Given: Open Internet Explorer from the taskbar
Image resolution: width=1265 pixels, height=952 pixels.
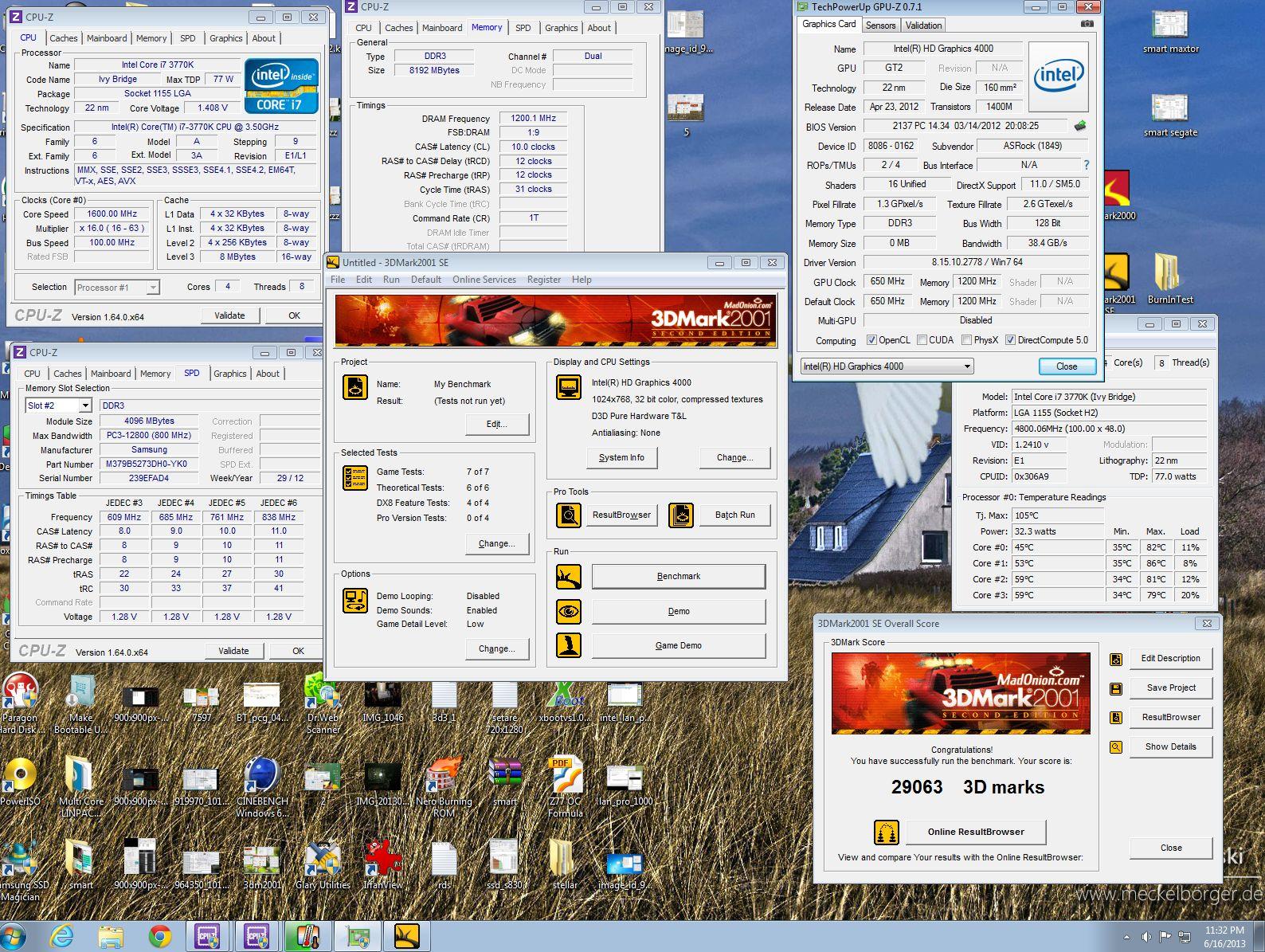Looking at the screenshot, I should pyautogui.click(x=62, y=936).
